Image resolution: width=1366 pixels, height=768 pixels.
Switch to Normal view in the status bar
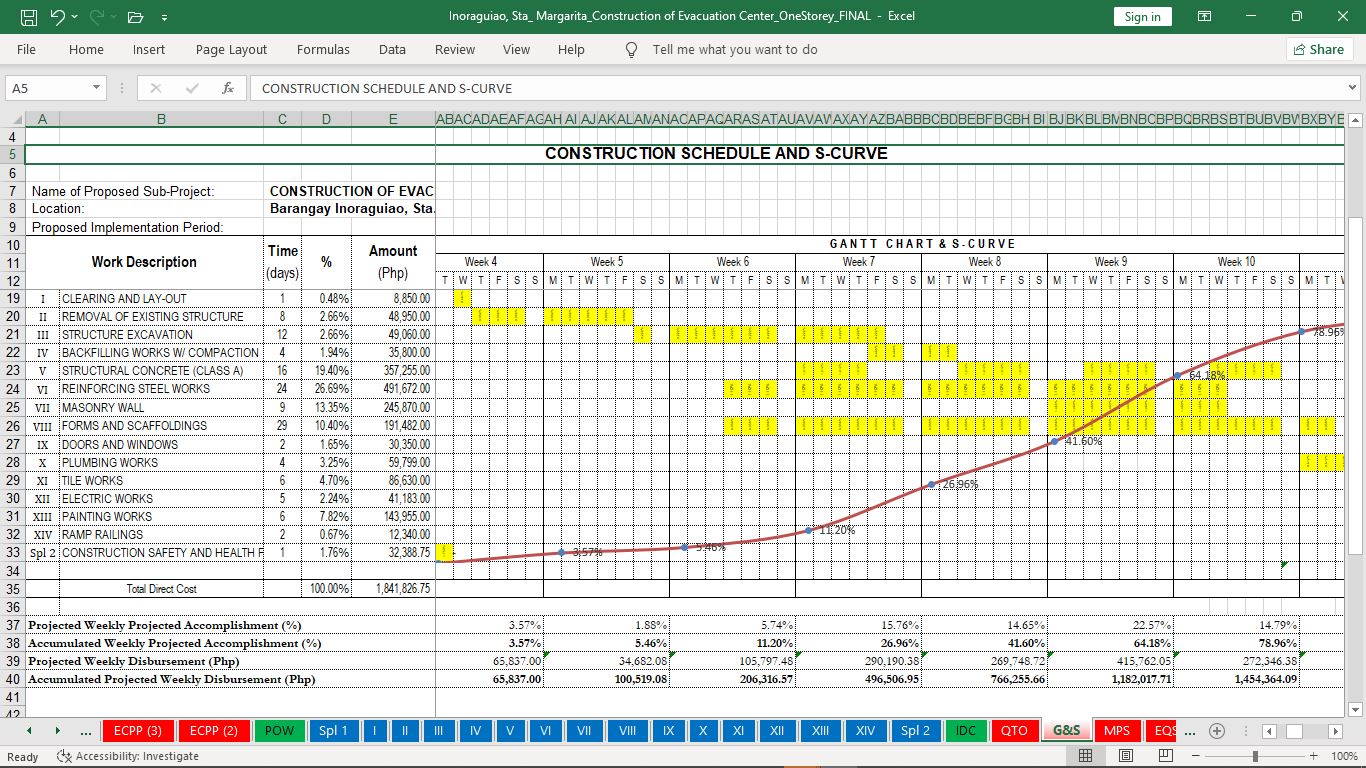1085,756
